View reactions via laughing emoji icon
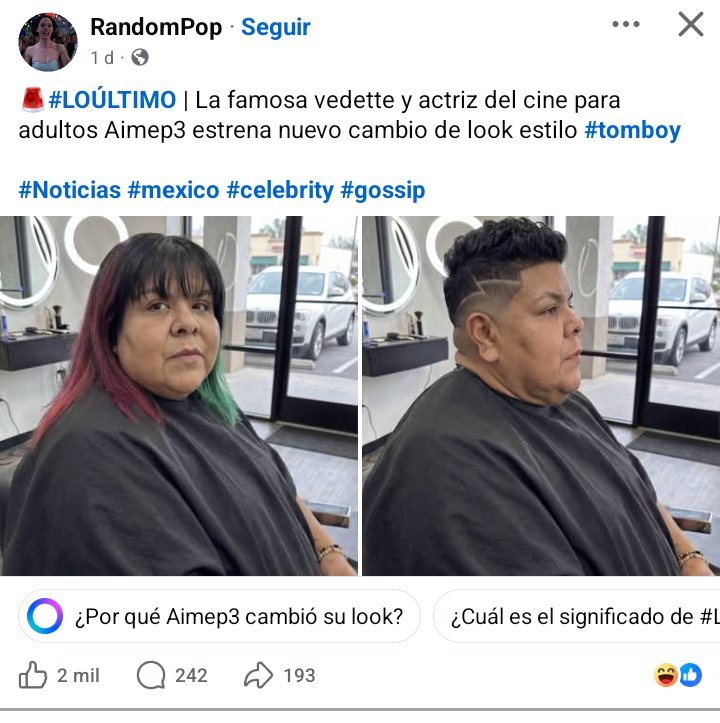Image resolution: width=720 pixels, height=723 pixels. (666, 675)
